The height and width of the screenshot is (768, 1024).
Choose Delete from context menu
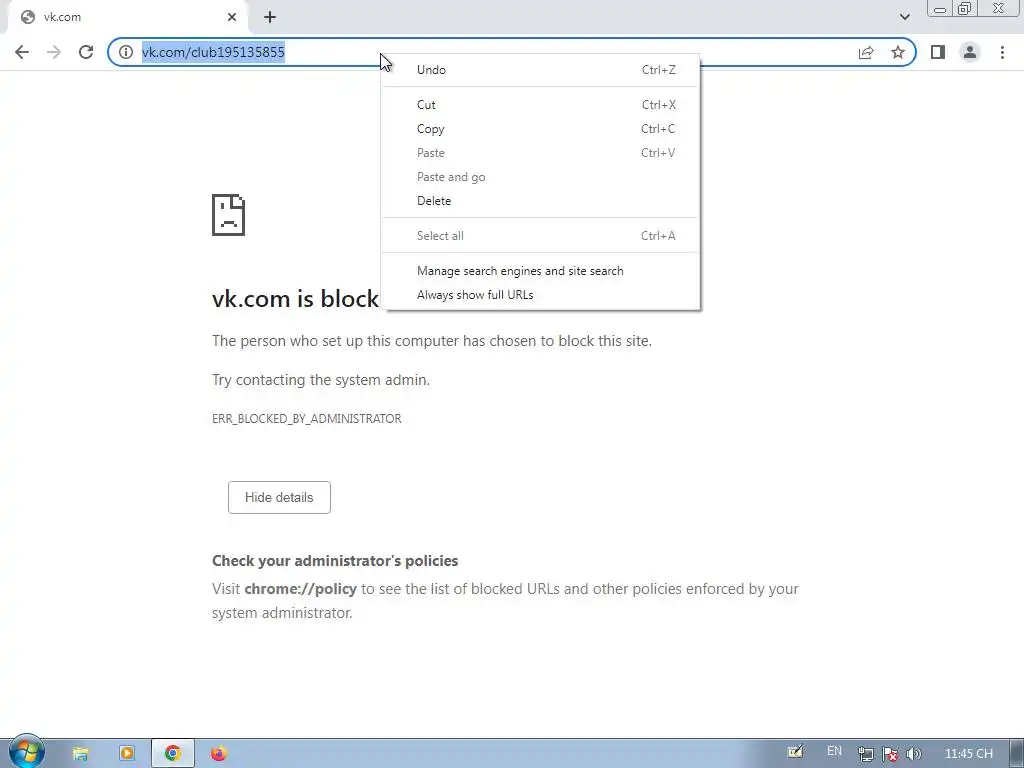coord(541,200)
